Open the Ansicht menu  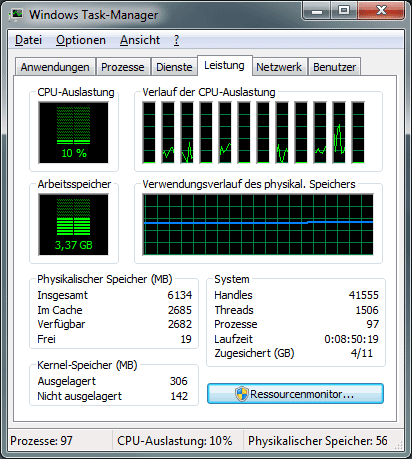(140, 40)
